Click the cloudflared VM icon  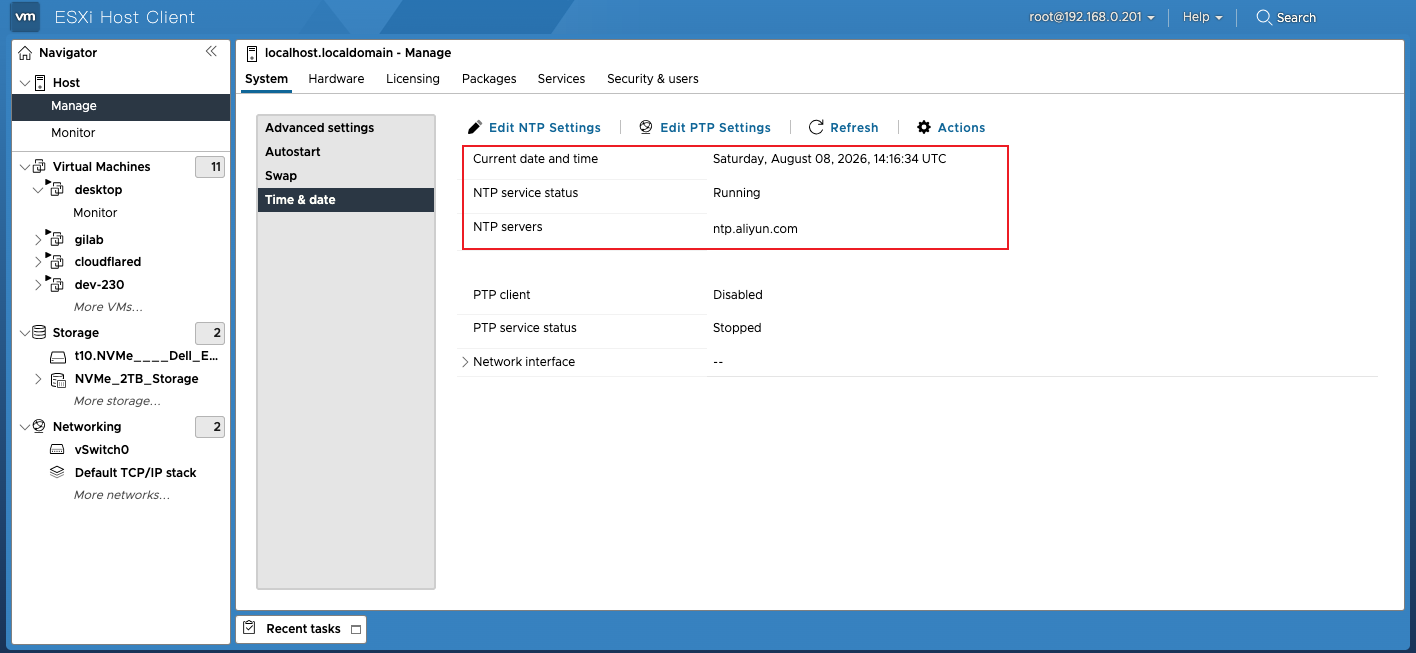point(56,261)
